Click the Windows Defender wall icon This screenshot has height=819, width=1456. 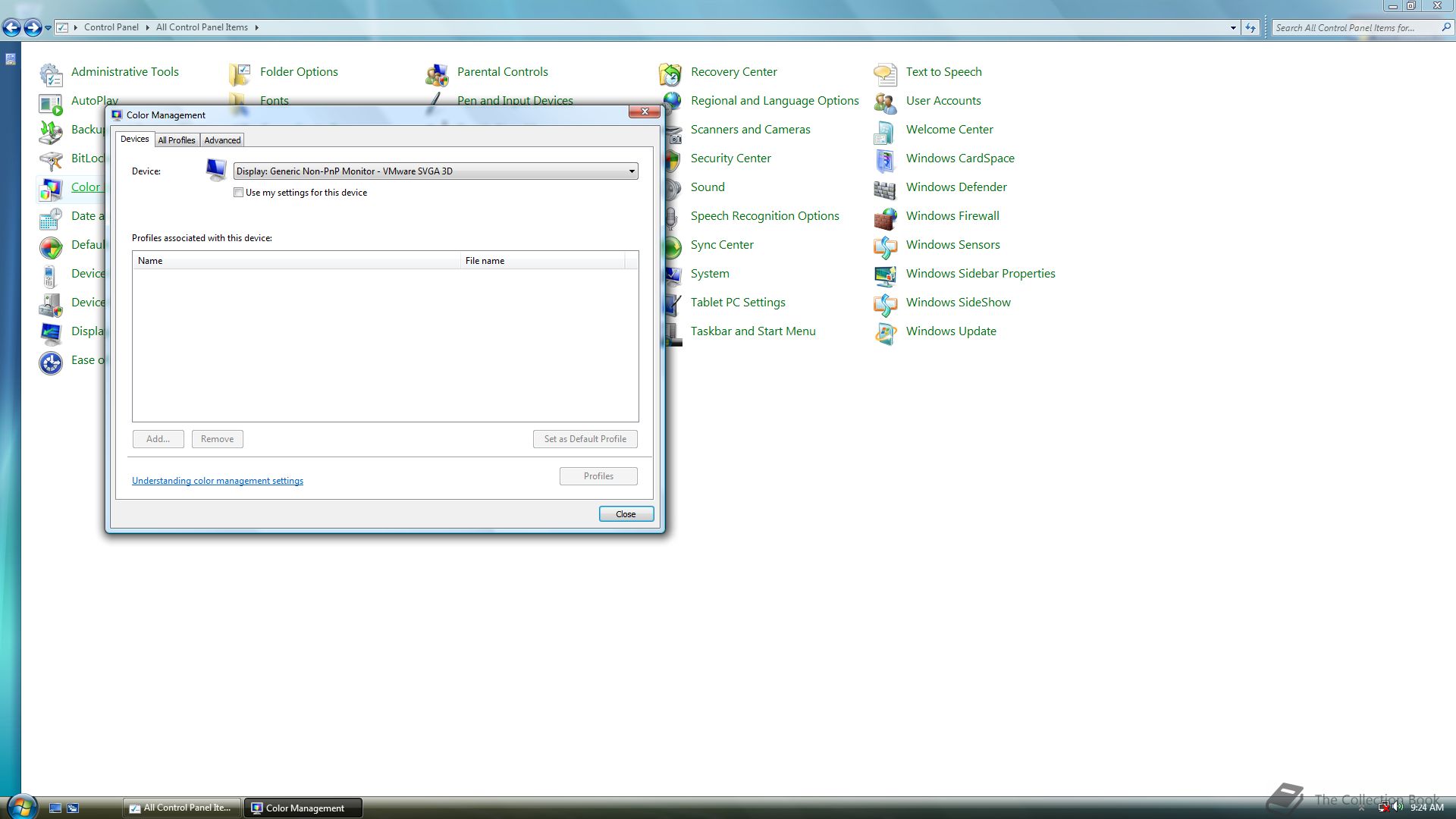(886, 189)
